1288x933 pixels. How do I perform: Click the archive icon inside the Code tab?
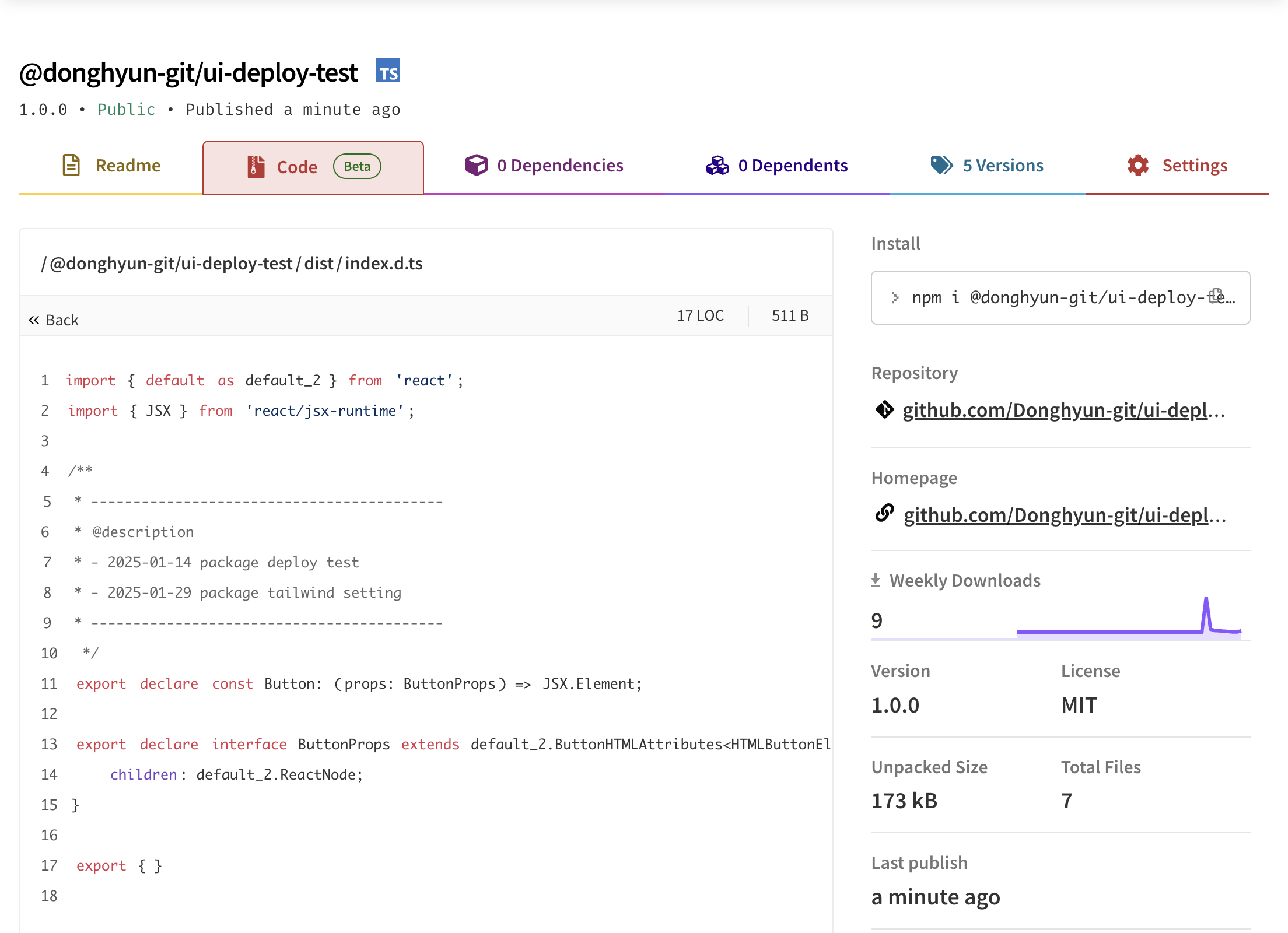pos(254,166)
